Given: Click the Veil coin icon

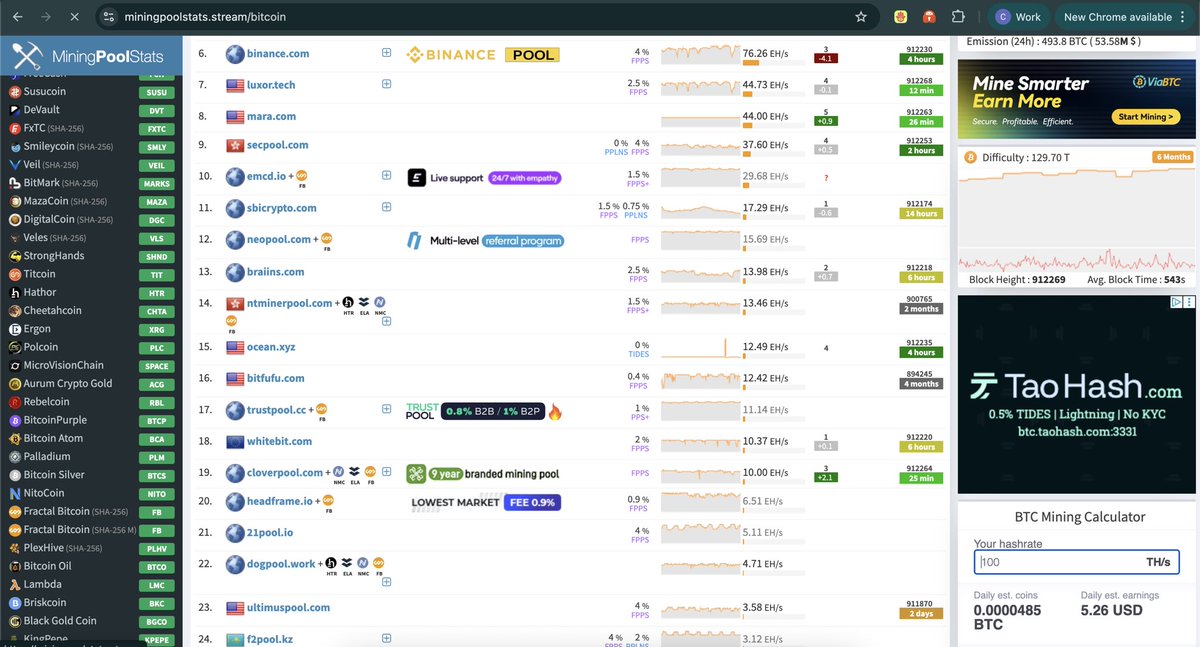Looking at the screenshot, I should click(15, 165).
